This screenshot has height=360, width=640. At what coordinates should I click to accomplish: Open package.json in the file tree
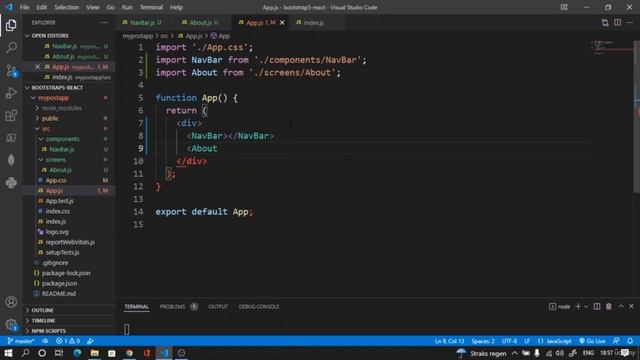pyautogui.click(x=60, y=283)
